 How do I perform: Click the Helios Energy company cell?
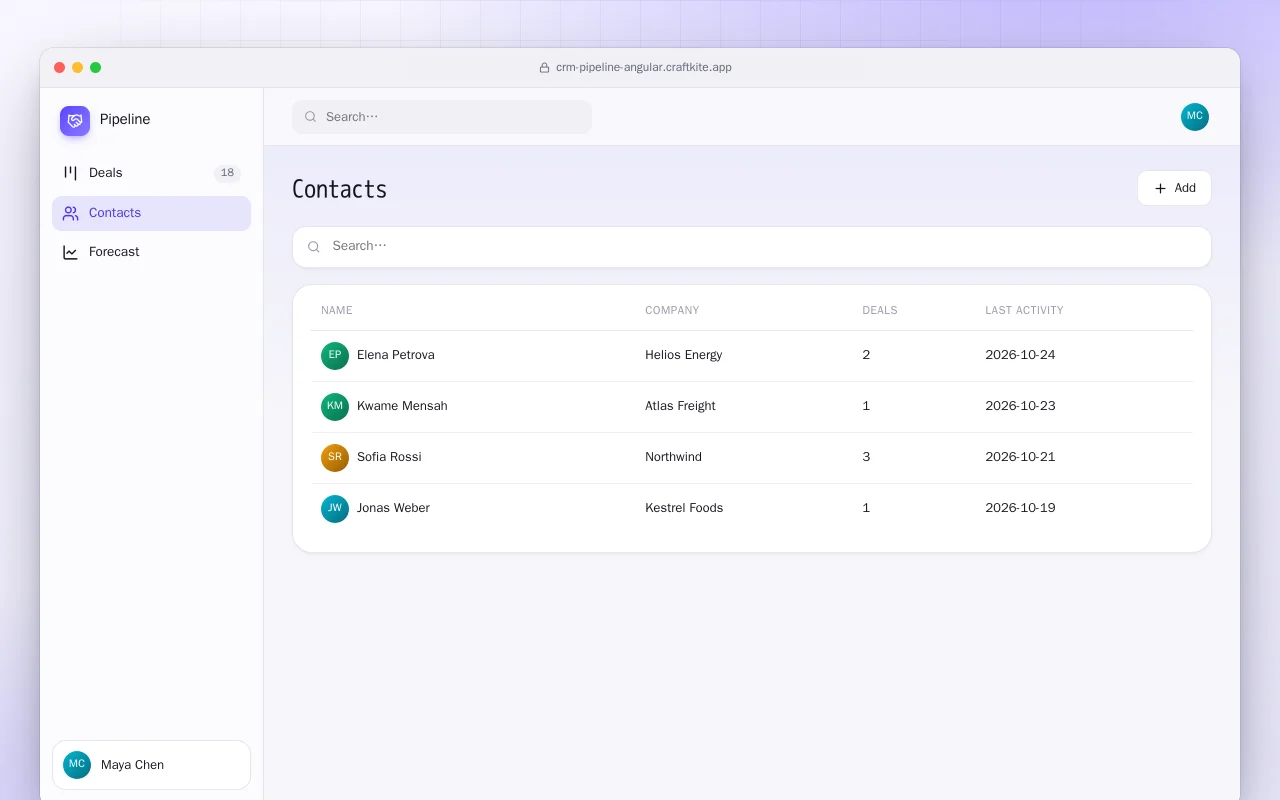coord(684,355)
